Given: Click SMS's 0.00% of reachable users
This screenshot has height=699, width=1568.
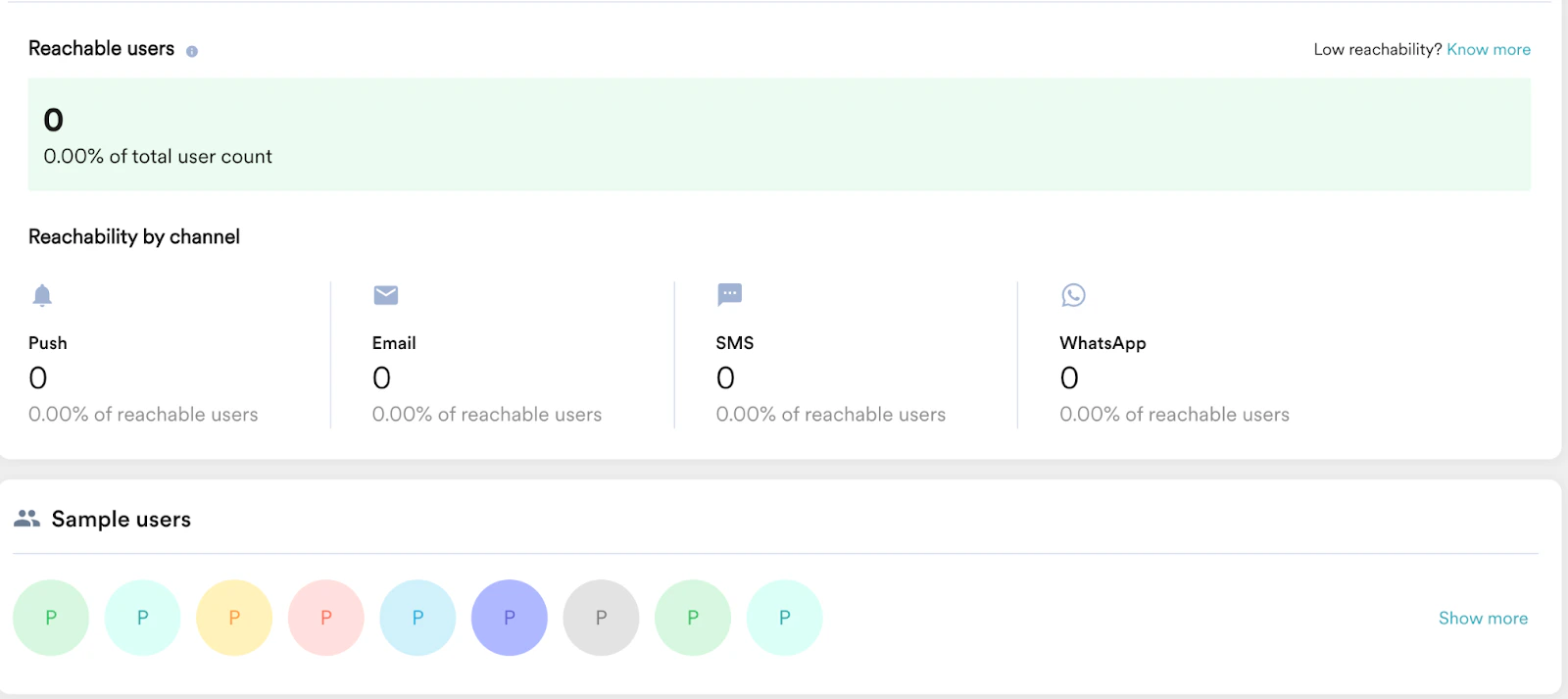Looking at the screenshot, I should click(x=831, y=415).
